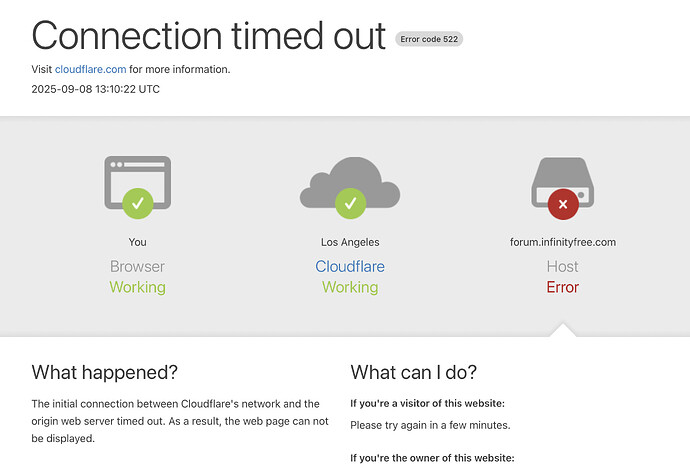Click the blue Cloudflare status link
690x470 pixels.
click(350, 266)
